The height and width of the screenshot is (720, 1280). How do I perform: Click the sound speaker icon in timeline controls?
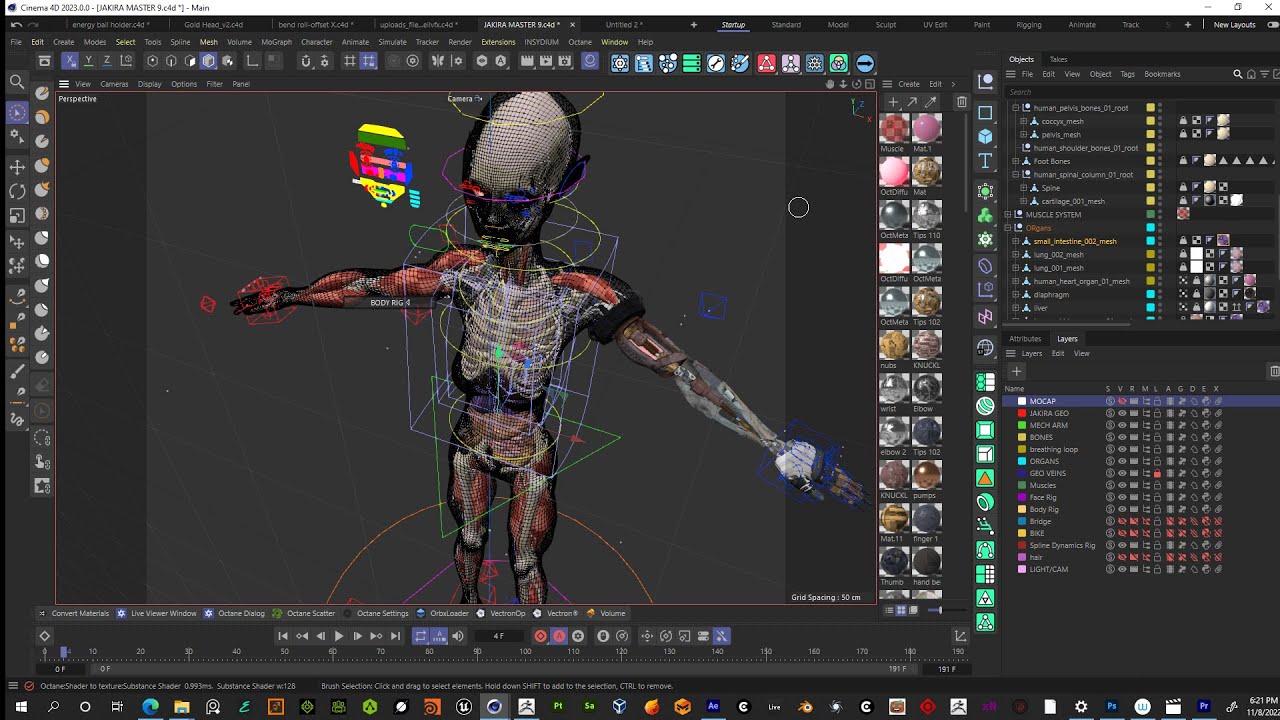[458, 636]
